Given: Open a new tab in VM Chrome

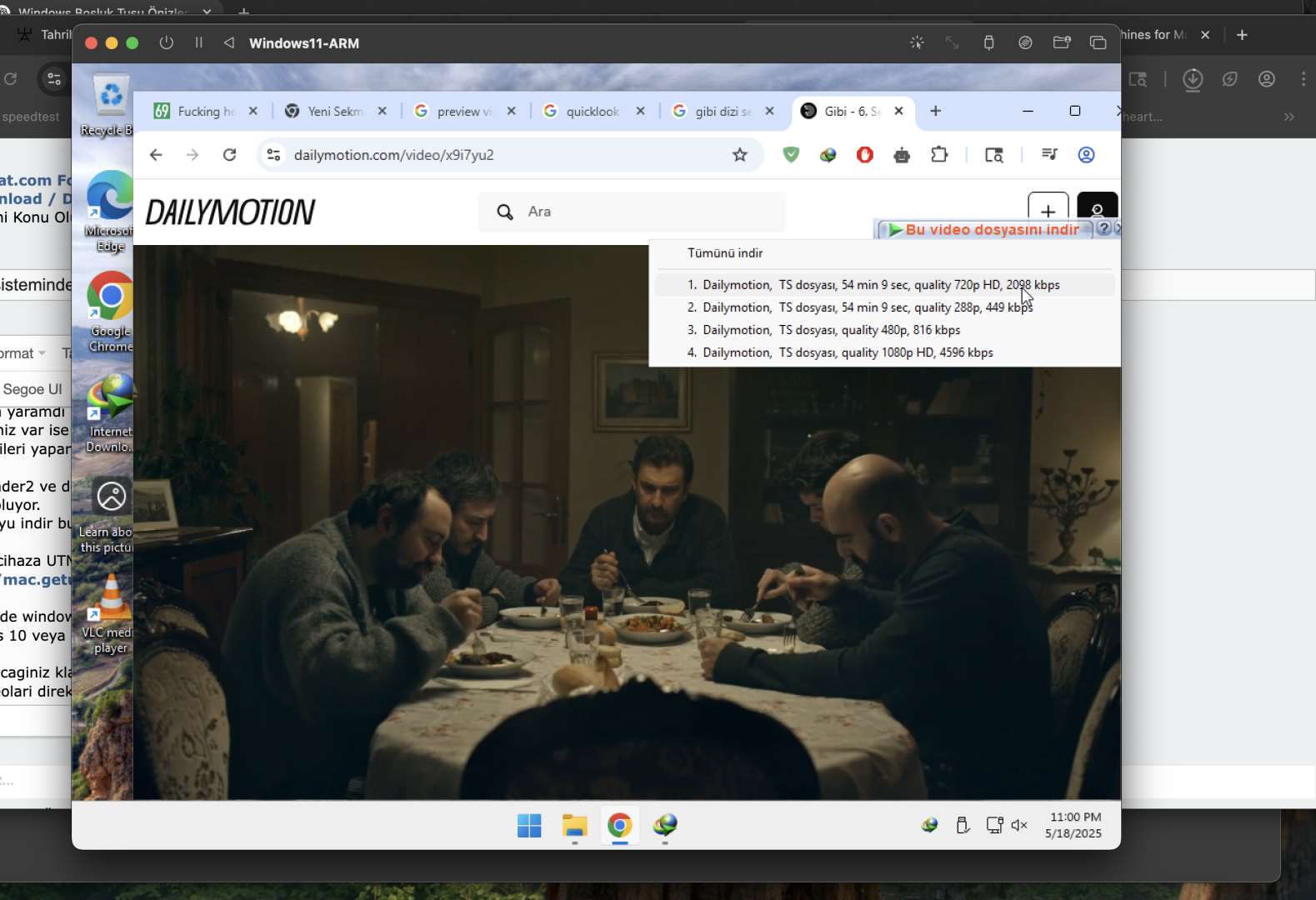Looking at the screenshot, I should (935, 111).
